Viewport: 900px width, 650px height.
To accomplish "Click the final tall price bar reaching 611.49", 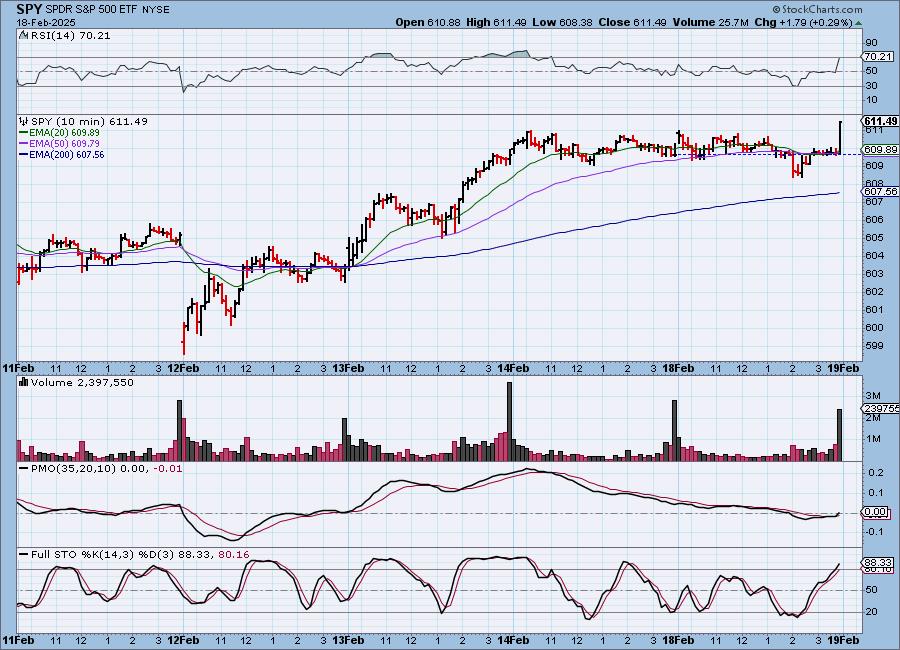I will click(x=840, y=138).
